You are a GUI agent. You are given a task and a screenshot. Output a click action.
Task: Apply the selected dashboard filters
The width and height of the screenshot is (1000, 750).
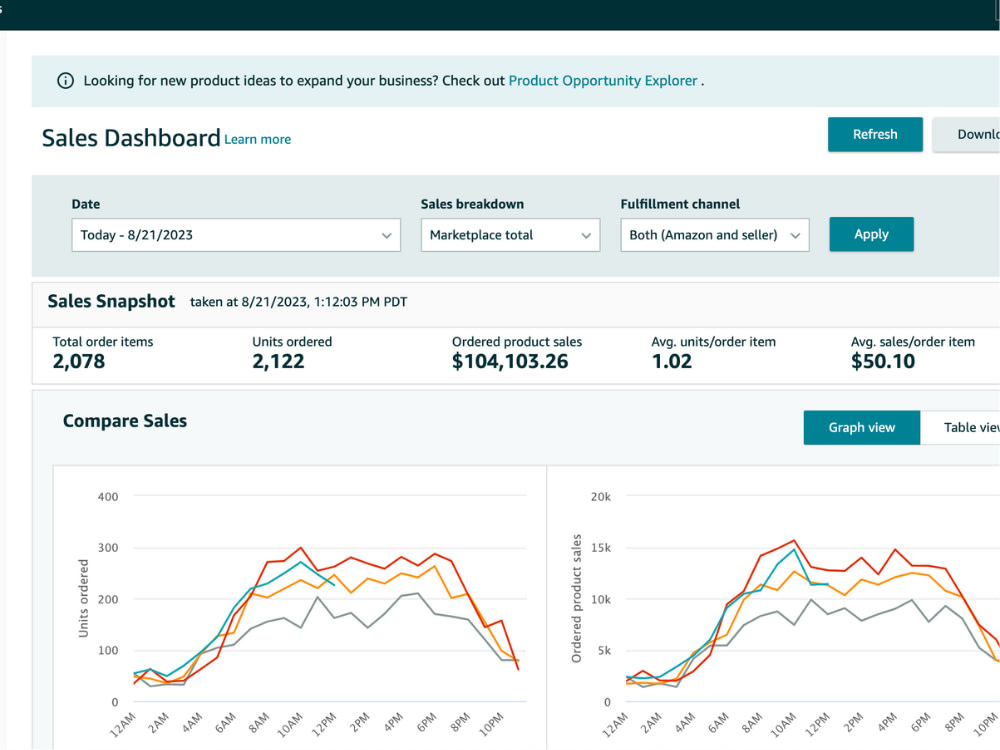pyautogui.click(x=871, y=234)
